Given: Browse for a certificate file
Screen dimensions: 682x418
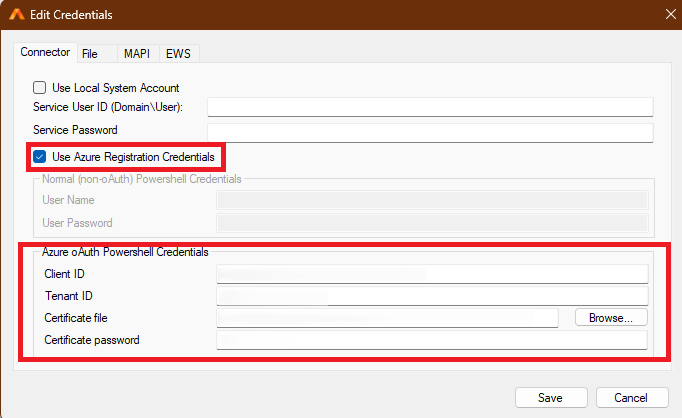Looking at the screenshot, I should [611, 318].
